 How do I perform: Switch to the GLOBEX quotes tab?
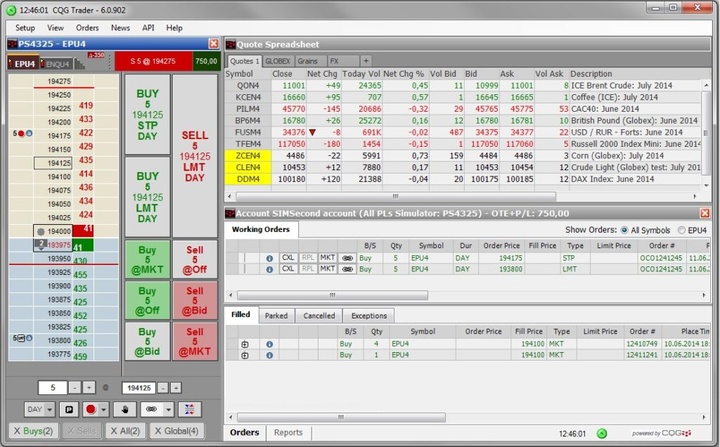click(278, 61)
